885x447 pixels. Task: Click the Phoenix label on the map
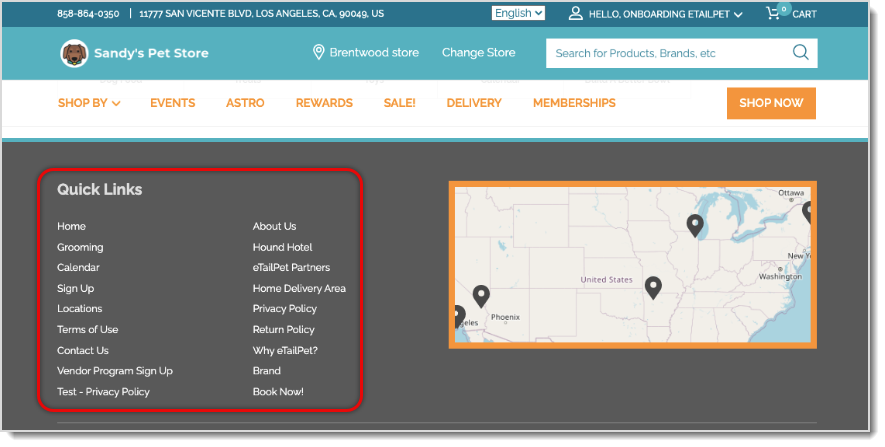505,317
